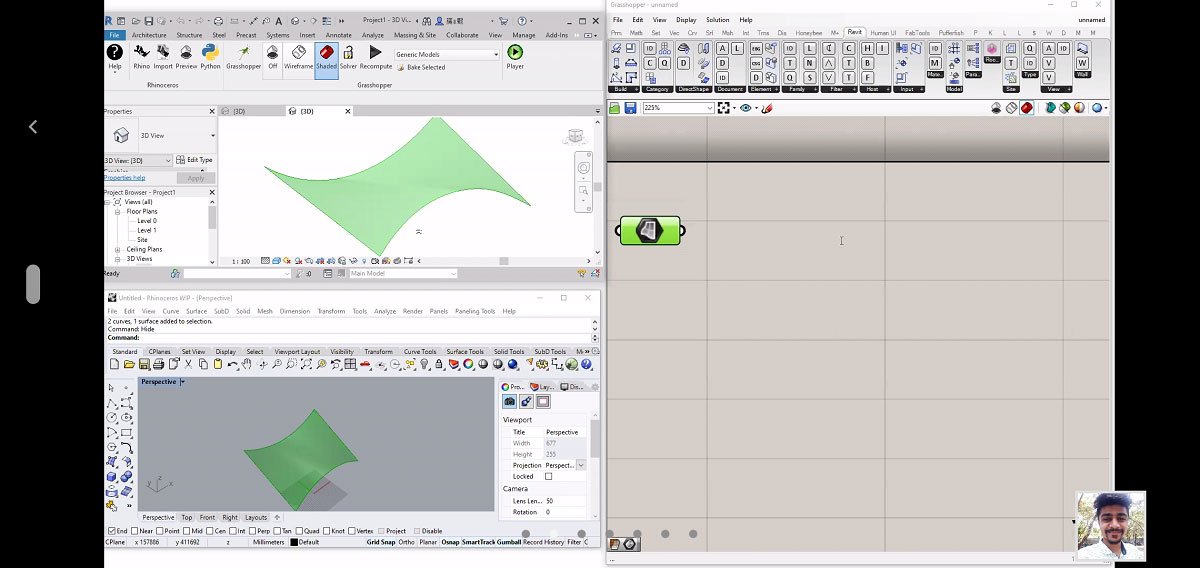Click the Import icon in Rhinoceros panel
This screenshot has height=568, width=1200.
[x=163, y=55]
